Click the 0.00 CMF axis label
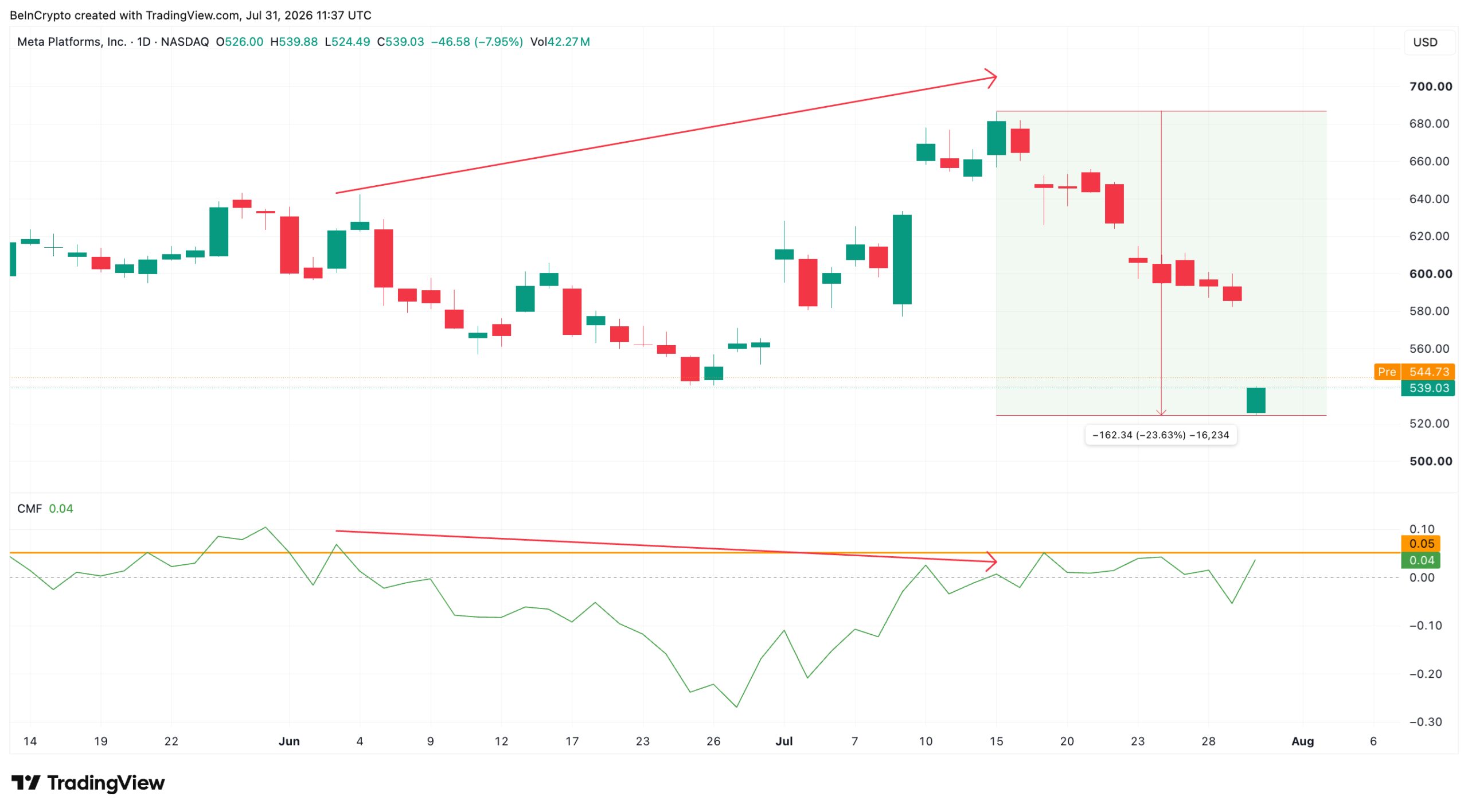Viewport: 1468px width, 812px height. click(1422, 577)
